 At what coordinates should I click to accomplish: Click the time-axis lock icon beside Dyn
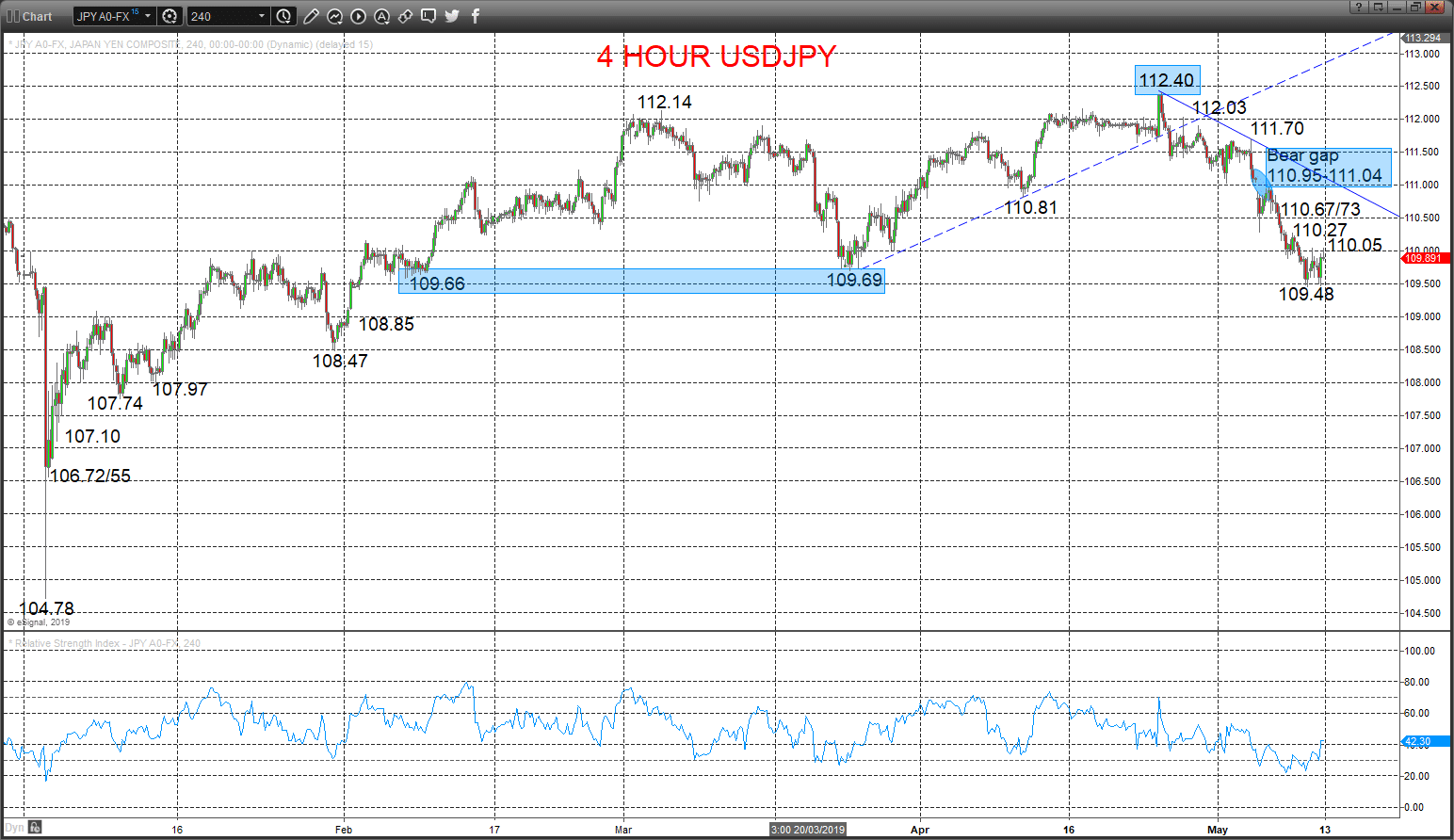35,828
